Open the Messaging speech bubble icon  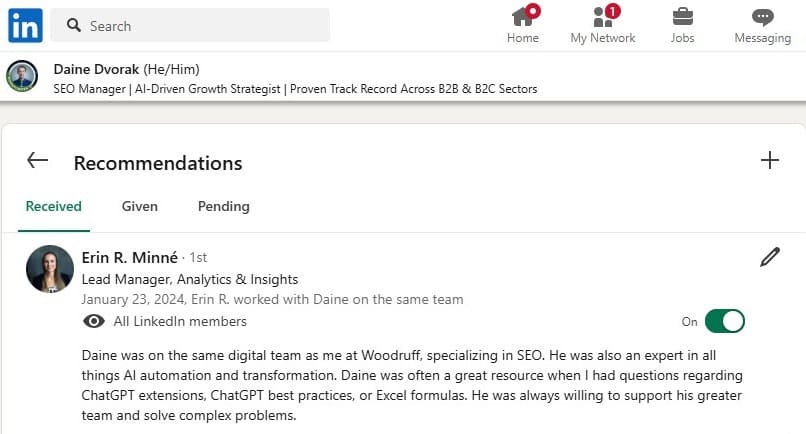pyautogui.click(x=762, y=17)
